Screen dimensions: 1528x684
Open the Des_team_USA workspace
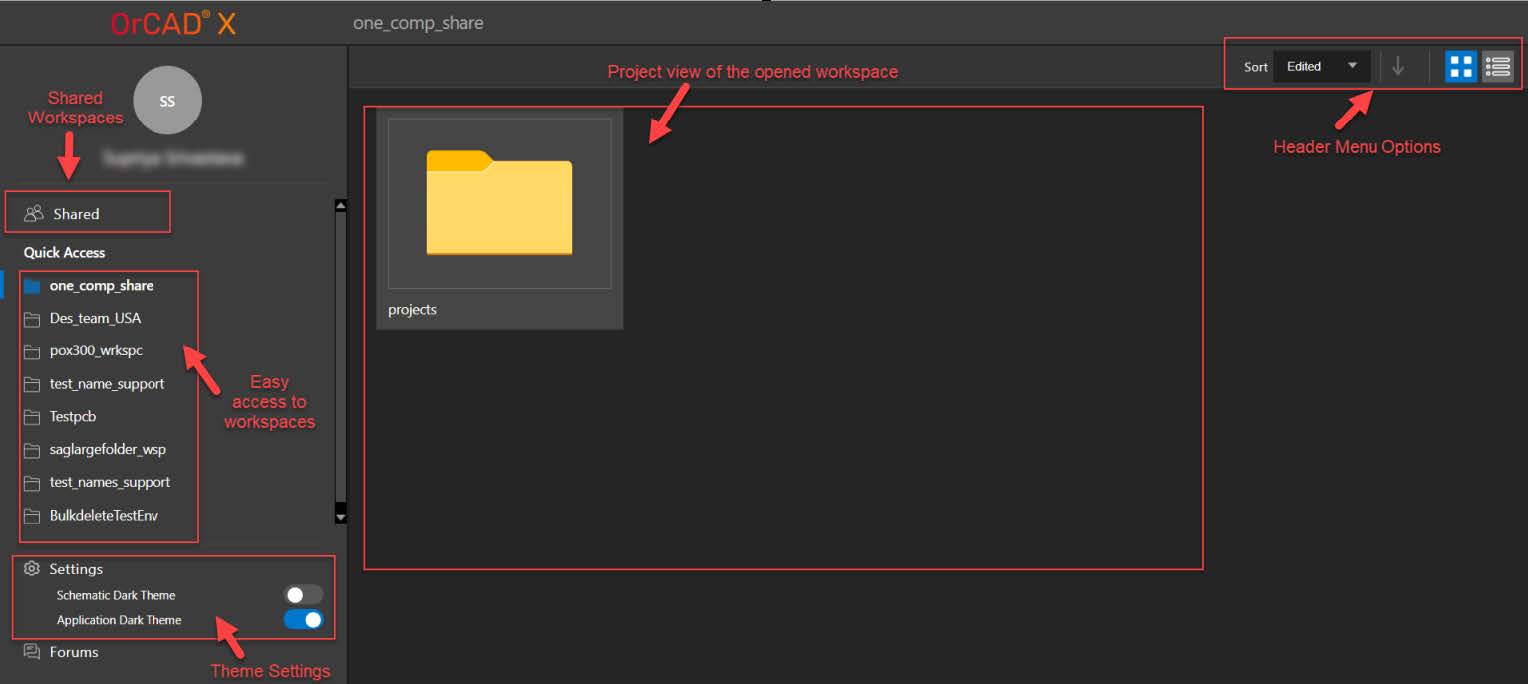point(95,318)
